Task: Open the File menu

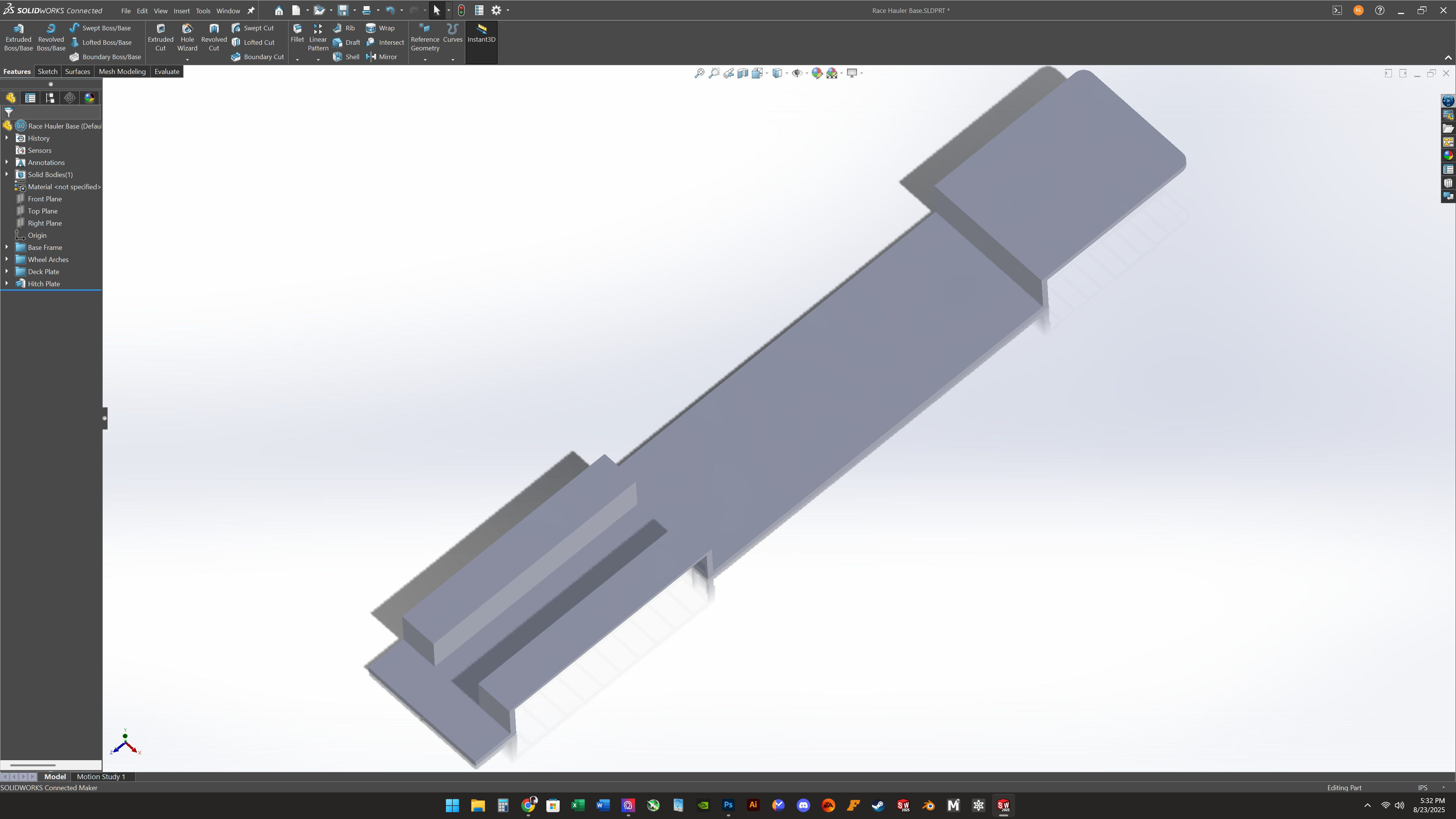Action: click(126, 11)
